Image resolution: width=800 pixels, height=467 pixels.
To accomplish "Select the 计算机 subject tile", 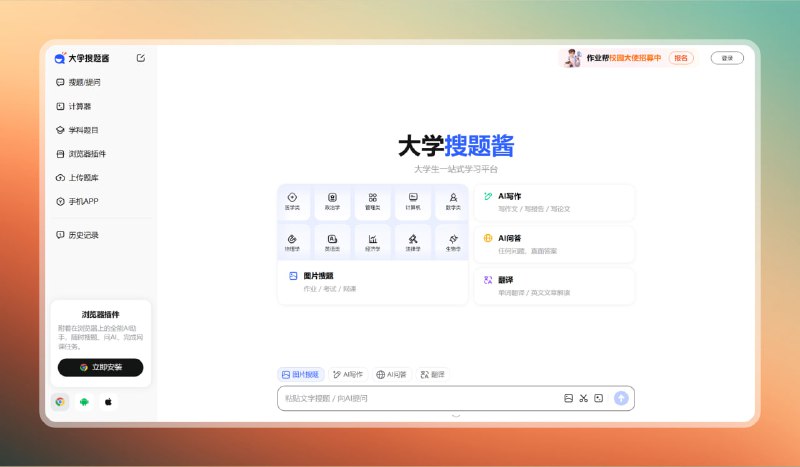I will coord(413,202).
